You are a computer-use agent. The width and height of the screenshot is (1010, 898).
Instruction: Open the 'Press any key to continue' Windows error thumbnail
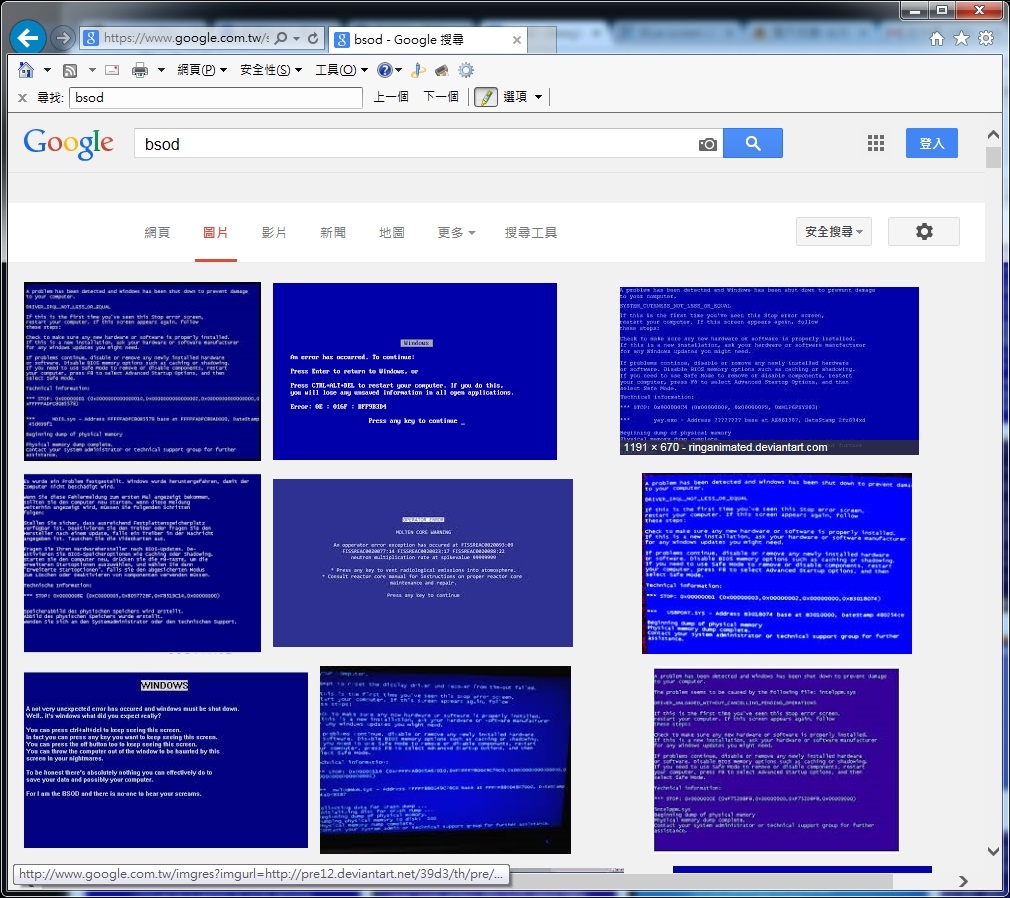click(x=415, y=371)
